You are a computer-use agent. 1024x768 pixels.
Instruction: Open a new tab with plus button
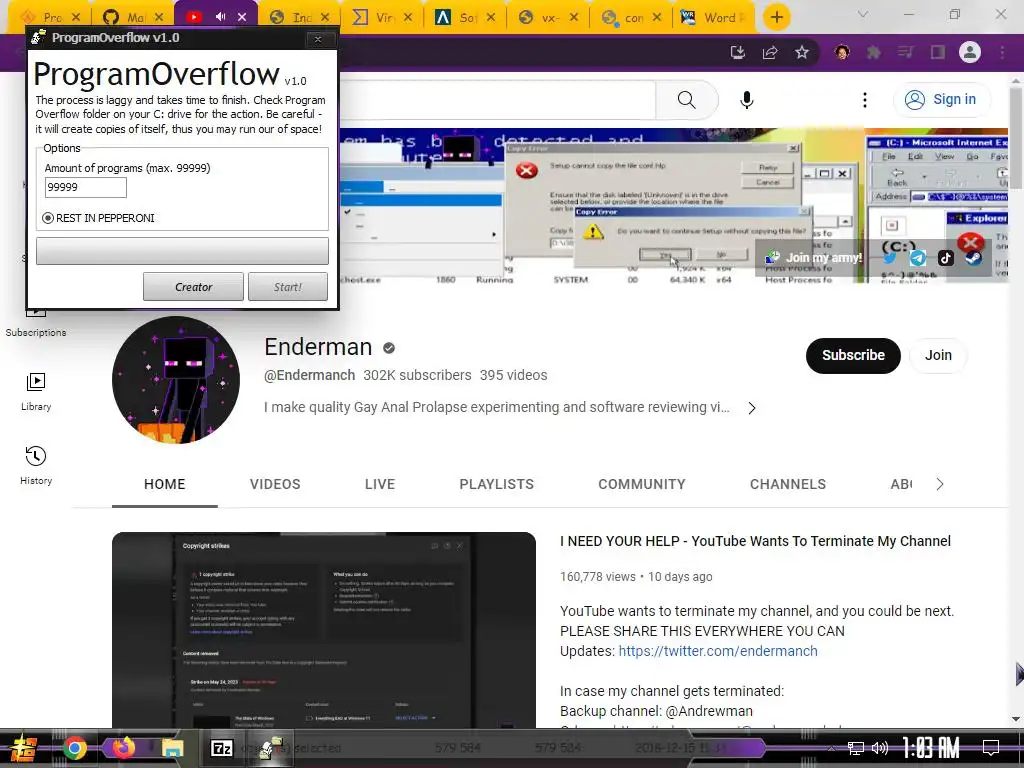[776, 18]
